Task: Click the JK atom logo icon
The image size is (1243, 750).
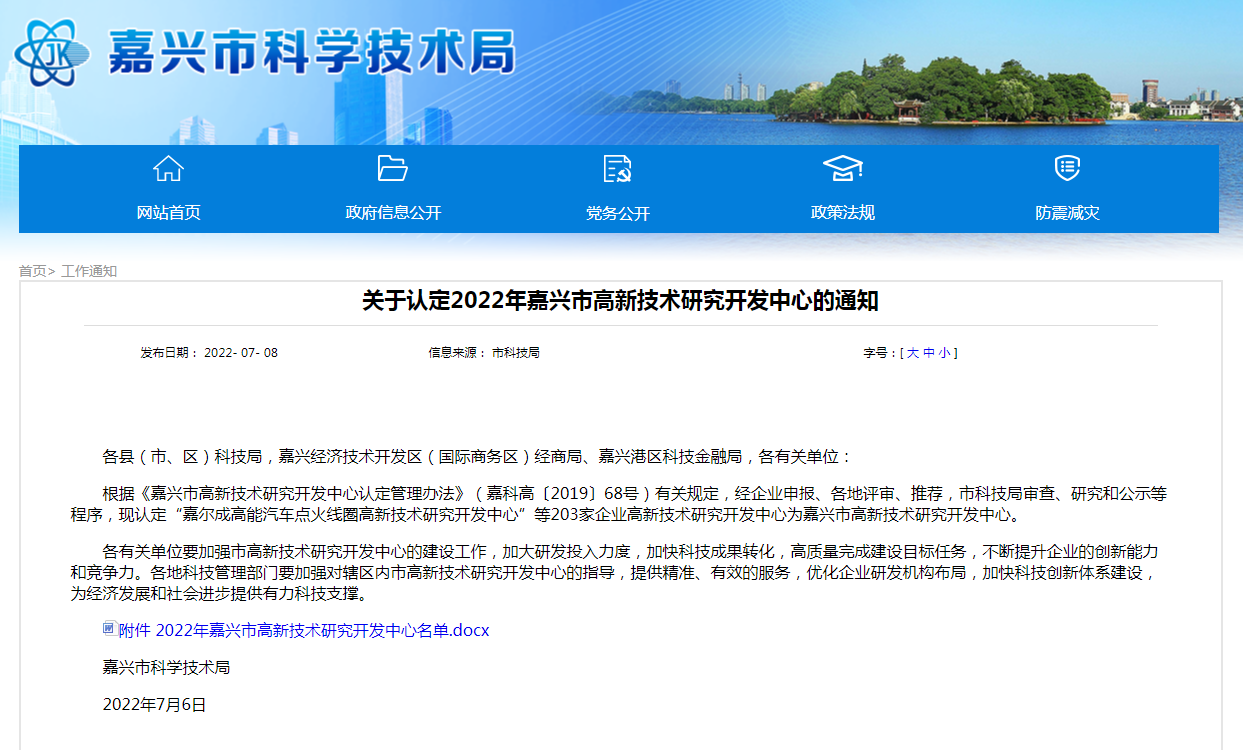Action: pos(52,53)
